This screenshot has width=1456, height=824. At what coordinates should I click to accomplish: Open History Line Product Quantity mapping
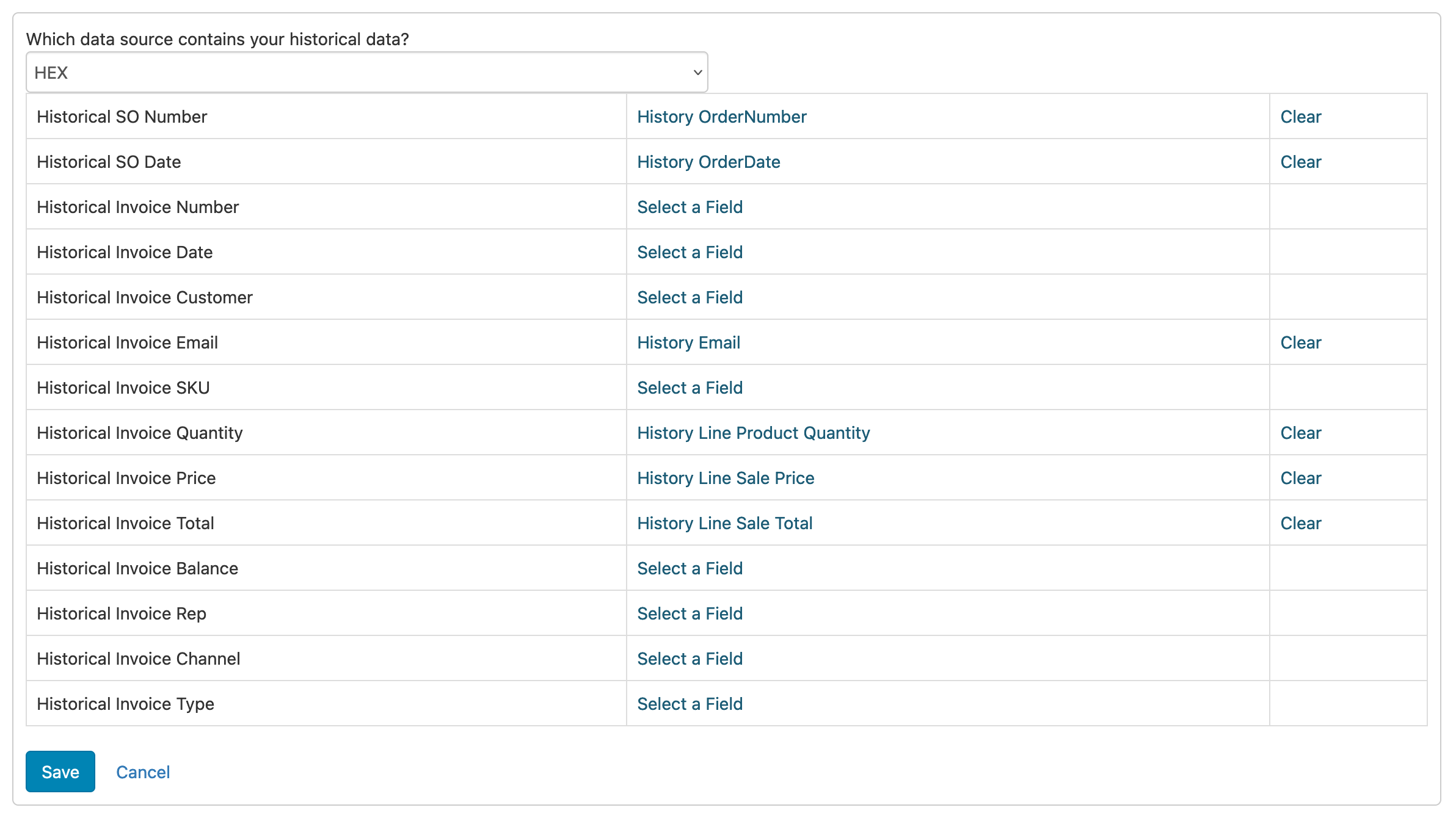pos(754,433)
